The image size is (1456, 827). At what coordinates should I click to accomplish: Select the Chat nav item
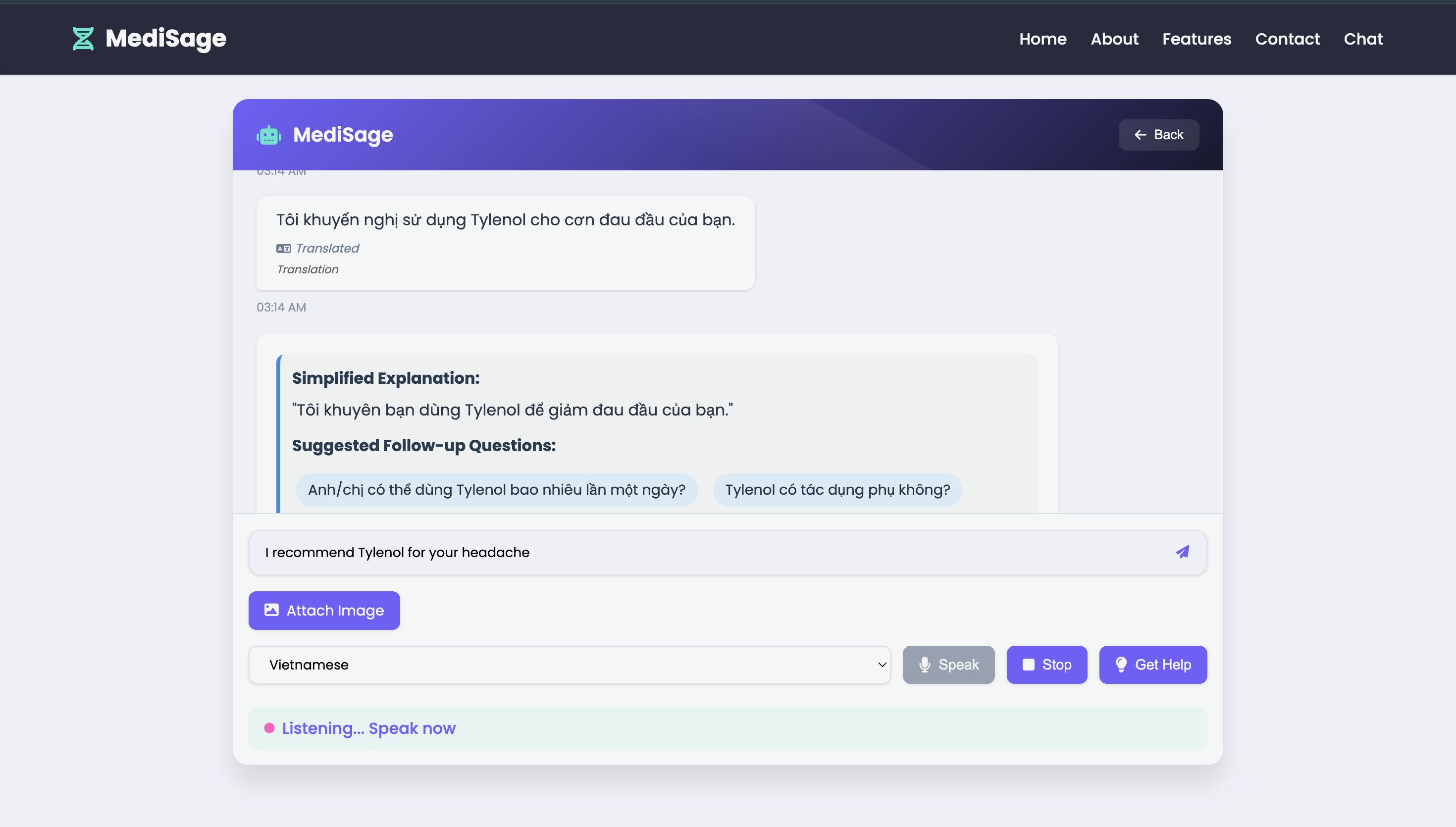(1362, 39)
